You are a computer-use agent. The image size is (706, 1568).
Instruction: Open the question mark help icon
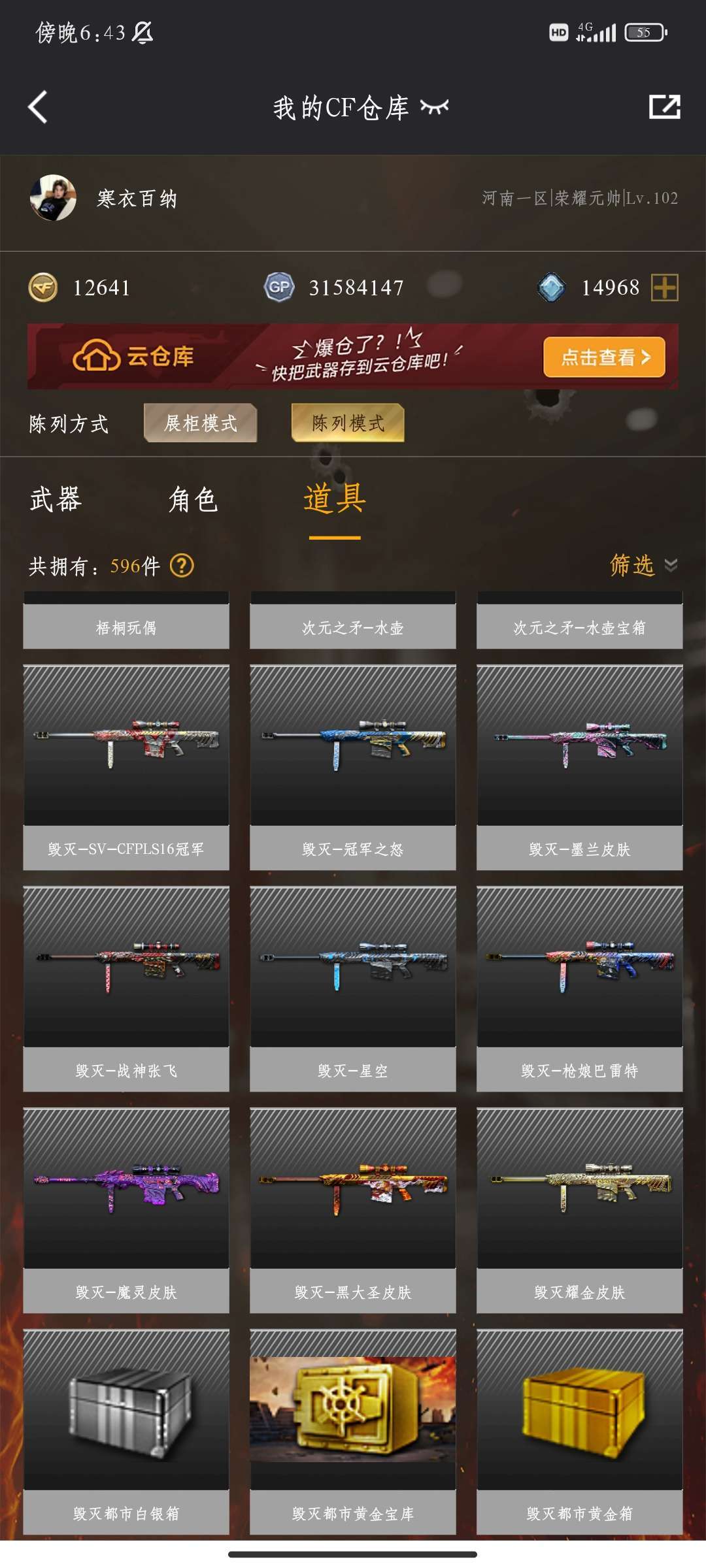(182, 565)
